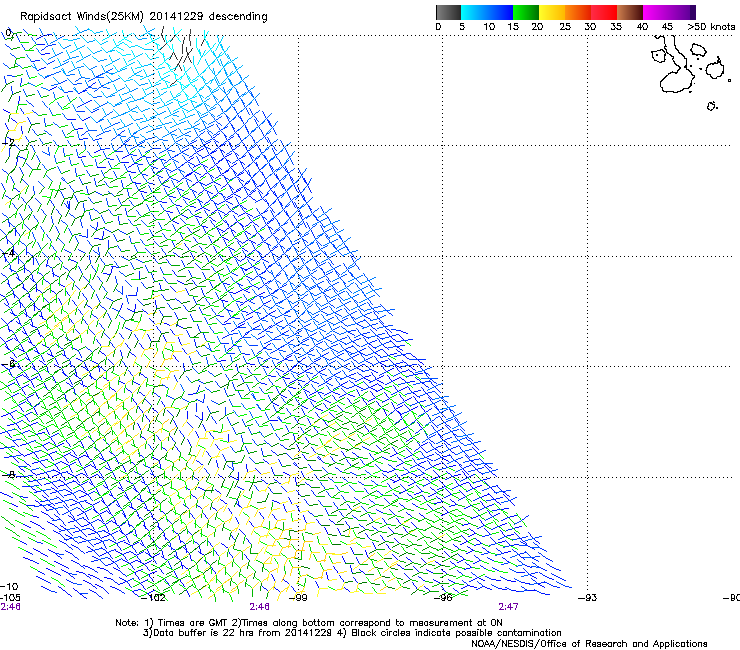The height and width of the screenshot is (650, 740).
Task: Click the '-96' longitude axis label
Action: pos(443,598)
